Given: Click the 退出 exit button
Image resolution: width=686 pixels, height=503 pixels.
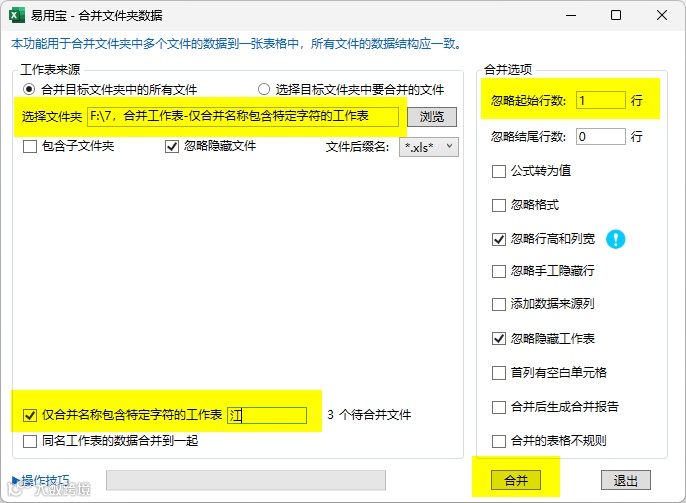Looking at the screenshot, I should (x=626, y=481).
